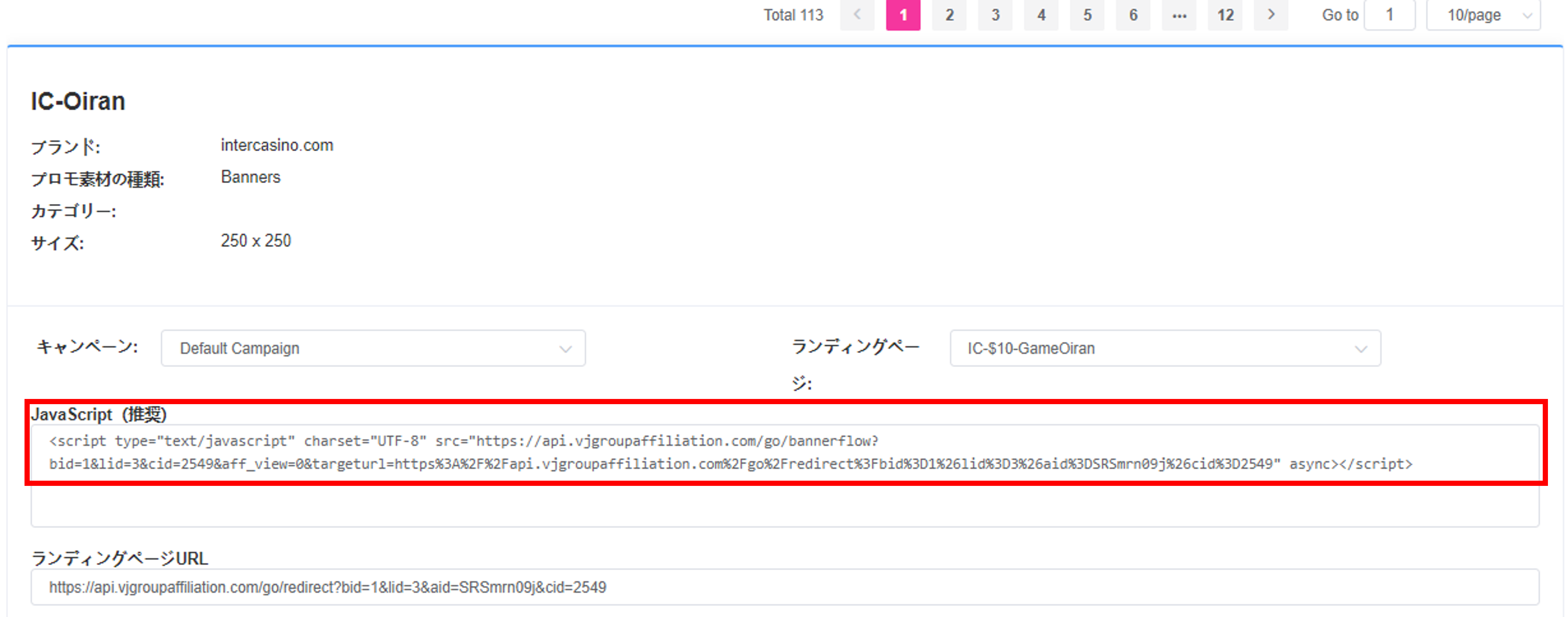Jump to page 4
The height and width of the screenshot is (617, 1568).
coord(1041,14)
